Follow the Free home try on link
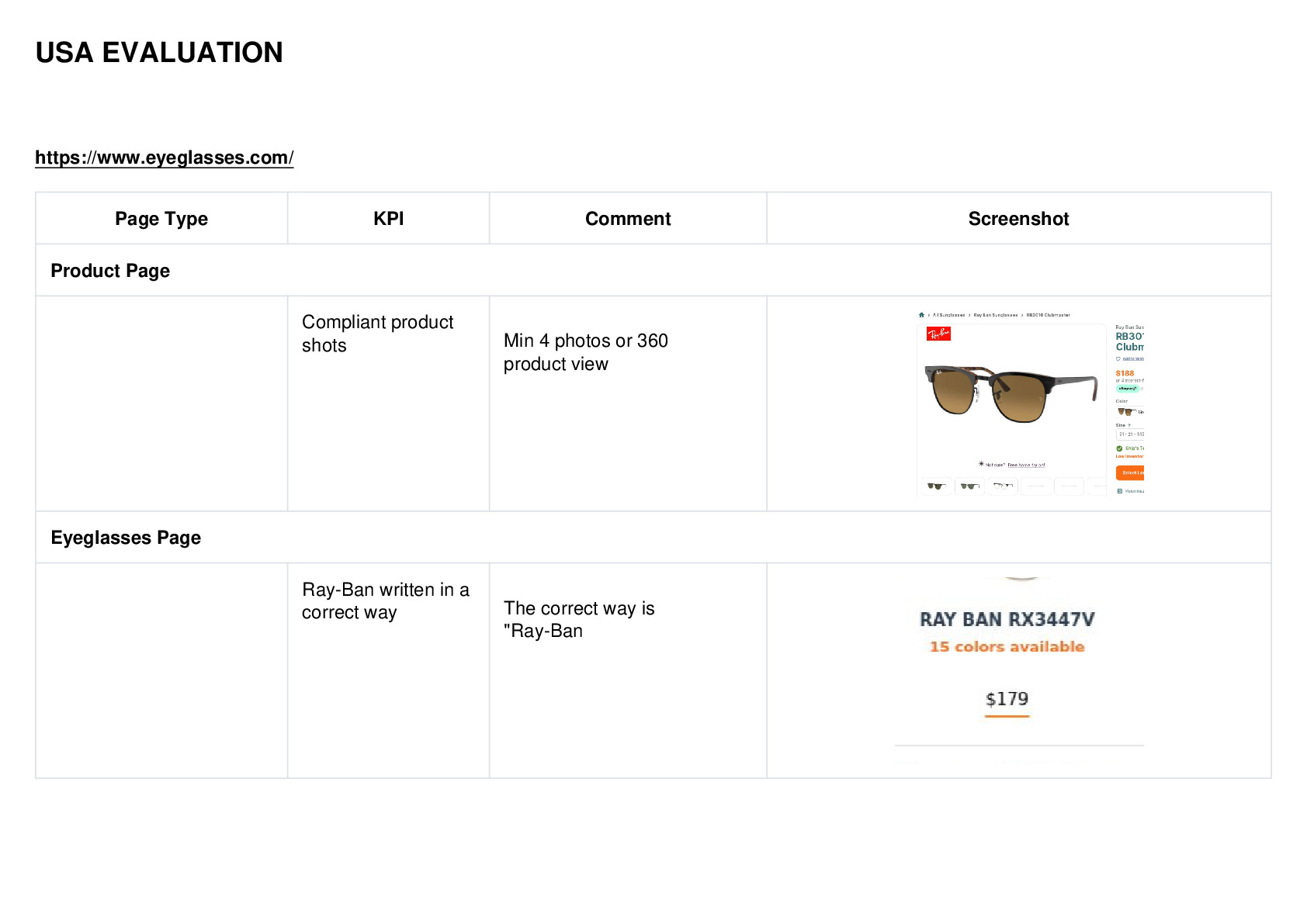The image size is (1307, 924). pyautogui.click(x=1026, y=465)
